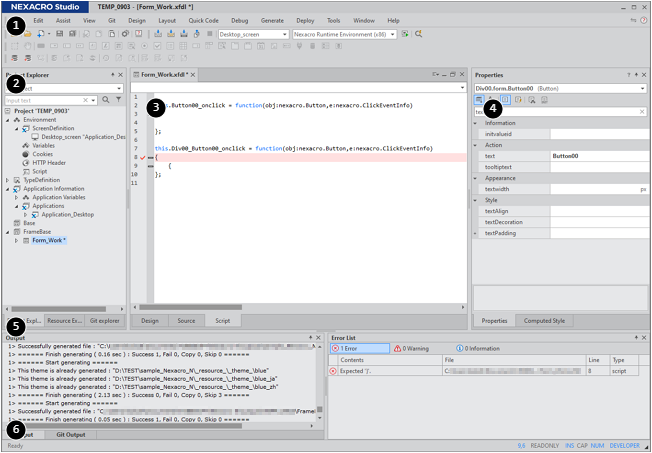
Task: Open the Nexacro Runtime Environment dropdown
Action: tap(393, 34)
